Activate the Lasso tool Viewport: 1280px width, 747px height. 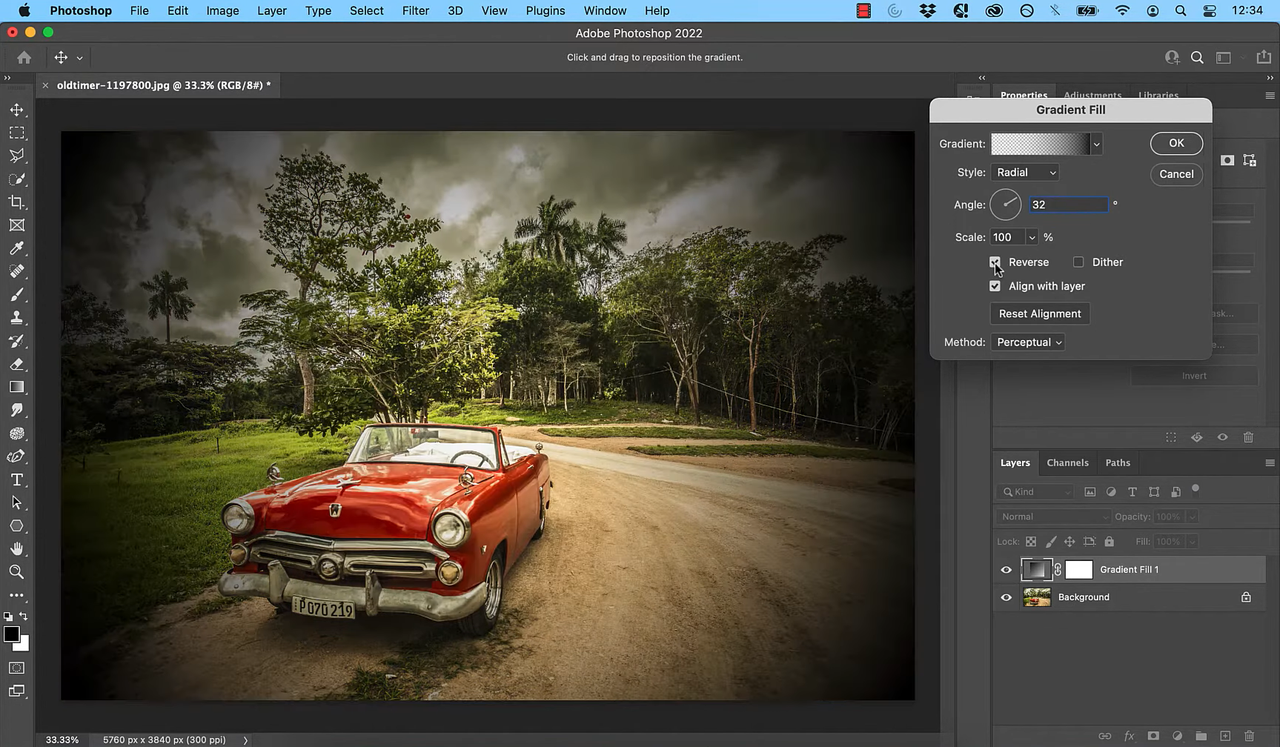(14, 155)
